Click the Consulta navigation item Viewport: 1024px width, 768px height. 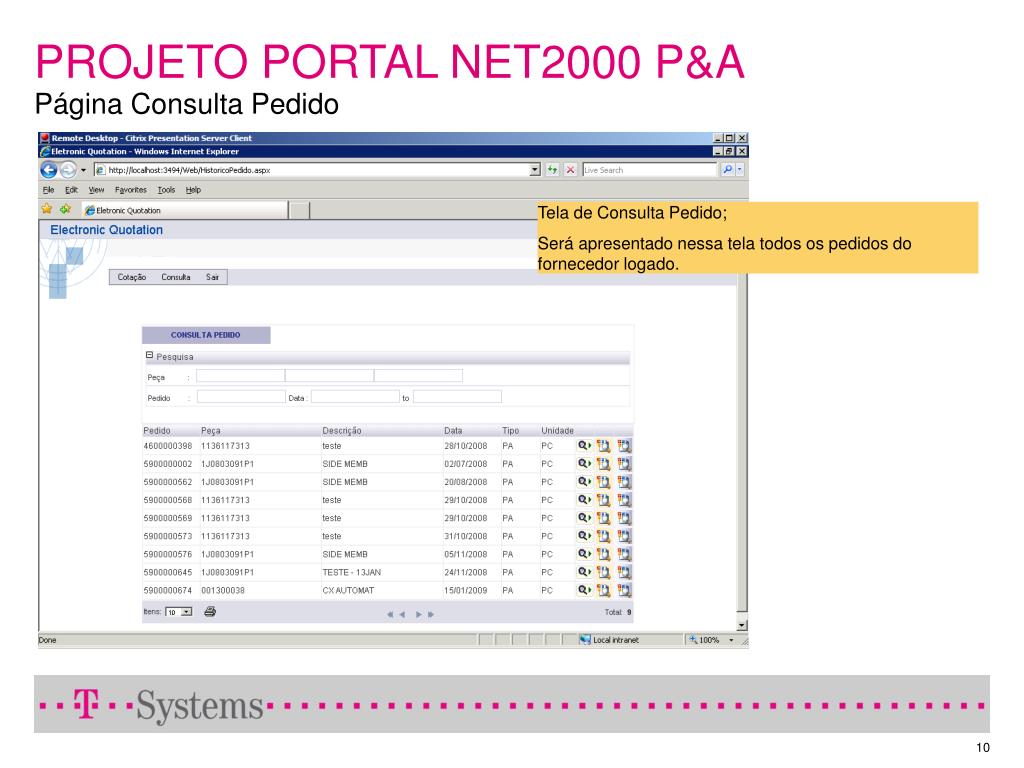point(176,278)
